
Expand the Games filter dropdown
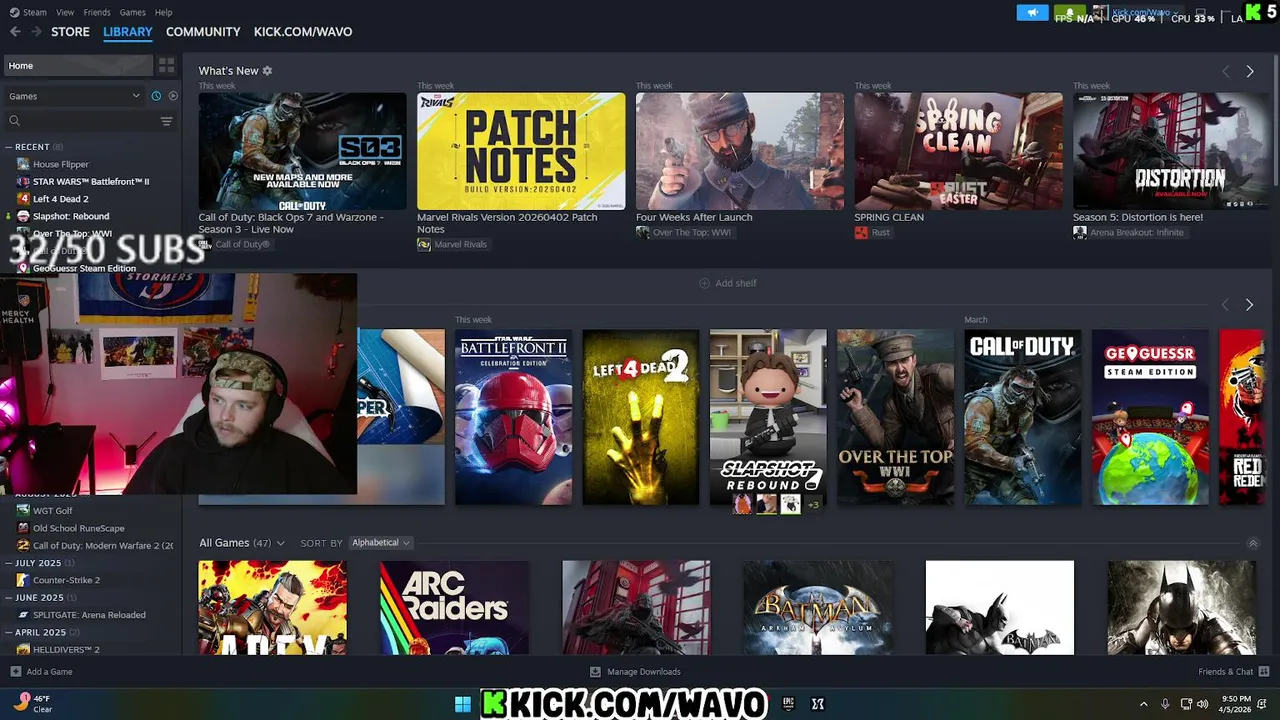75,96
